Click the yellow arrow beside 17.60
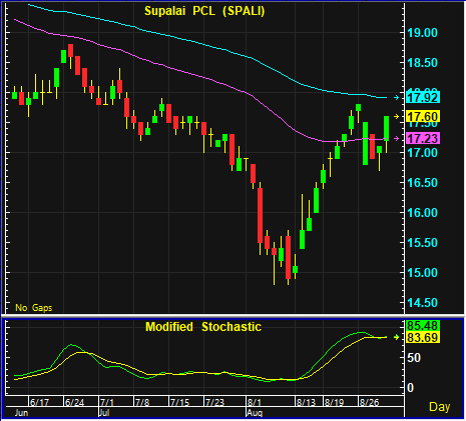 pos(396,116)
